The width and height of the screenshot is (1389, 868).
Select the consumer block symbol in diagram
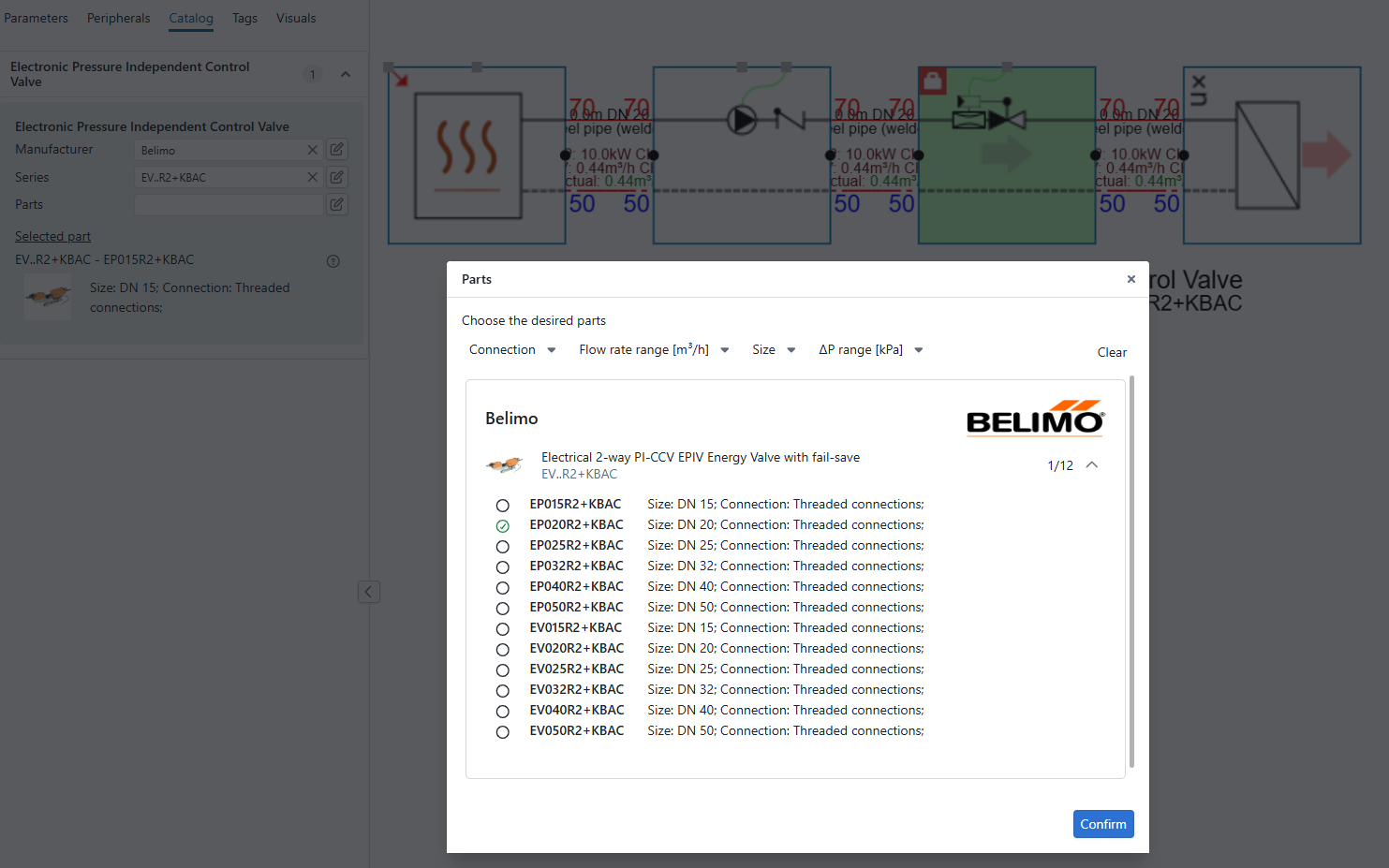[1267, 155]
